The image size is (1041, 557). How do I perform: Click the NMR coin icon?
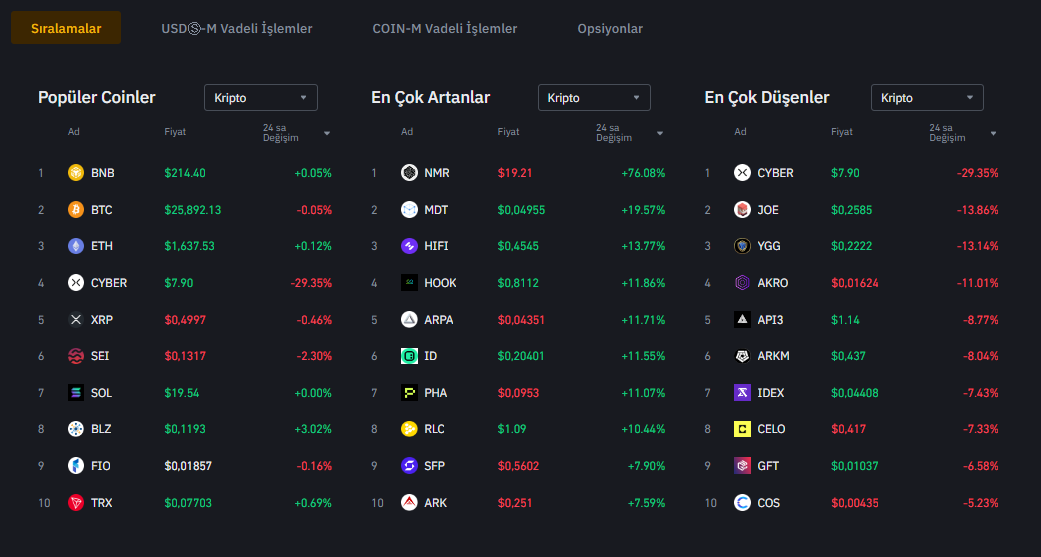[x=408, y=173]
